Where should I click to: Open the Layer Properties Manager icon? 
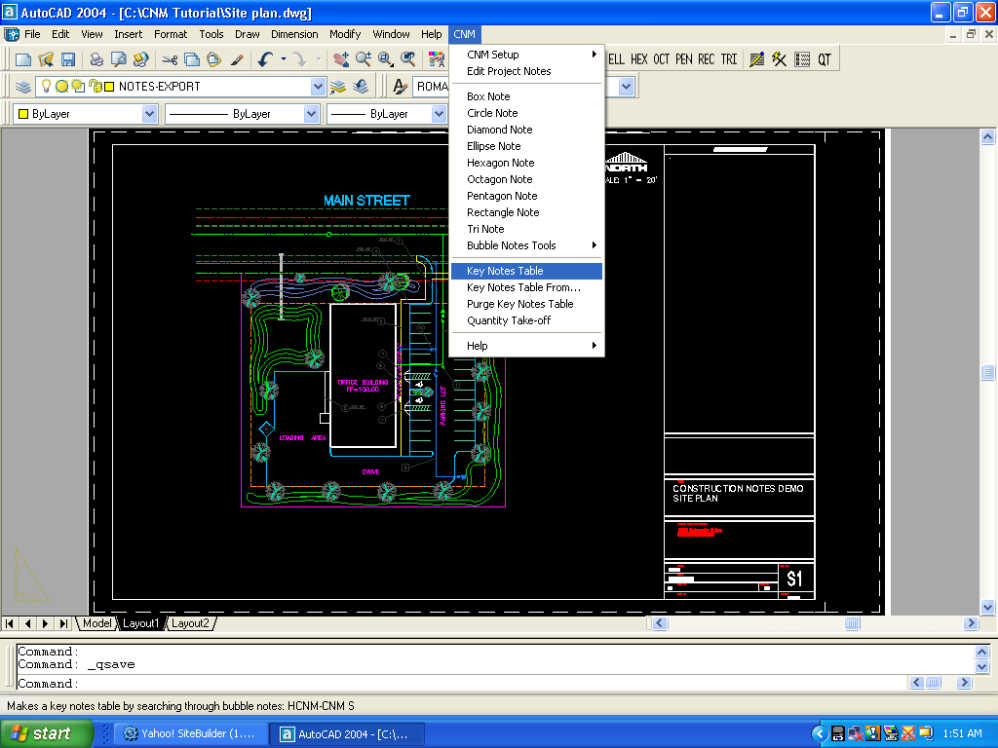click(23, 87)
